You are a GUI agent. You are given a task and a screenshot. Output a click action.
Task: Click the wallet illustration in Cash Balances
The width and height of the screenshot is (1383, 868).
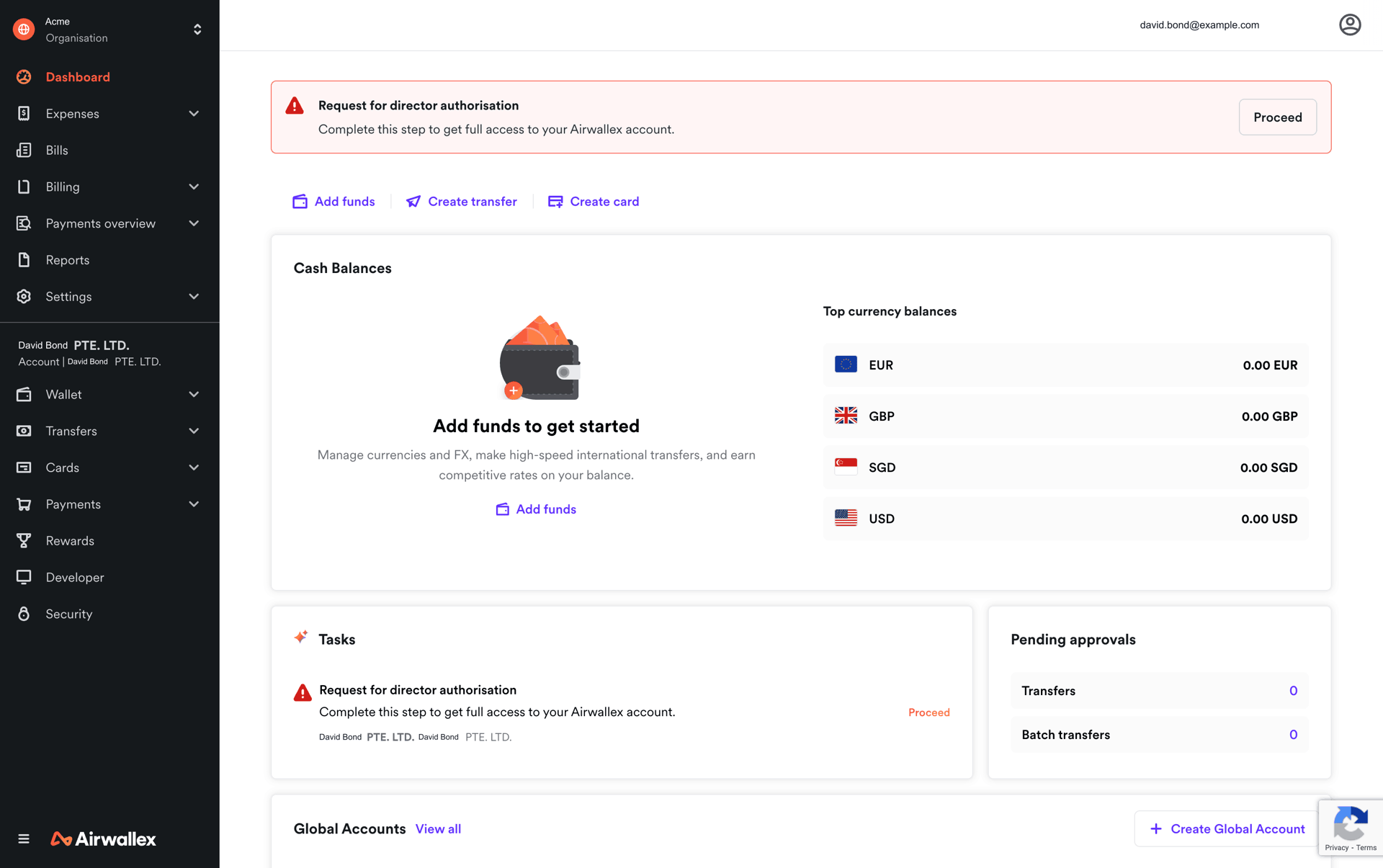tap(540, 358)
